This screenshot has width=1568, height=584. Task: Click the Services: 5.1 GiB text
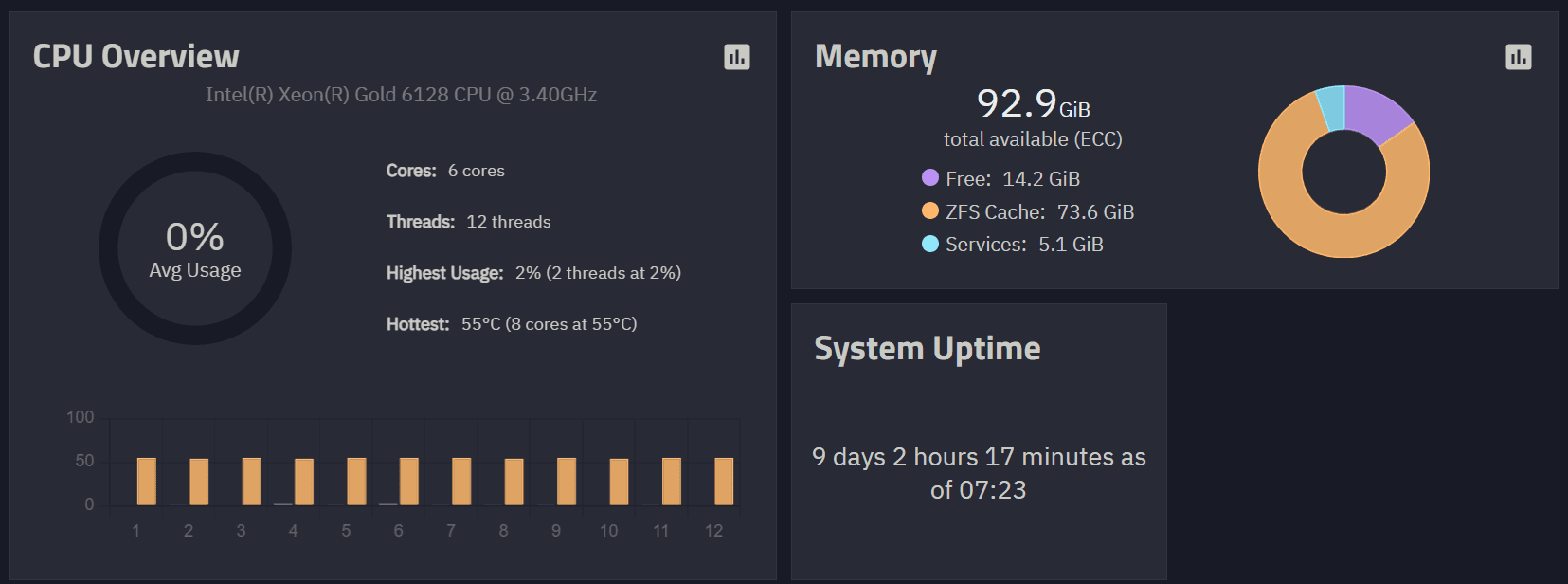point(1024,245)
